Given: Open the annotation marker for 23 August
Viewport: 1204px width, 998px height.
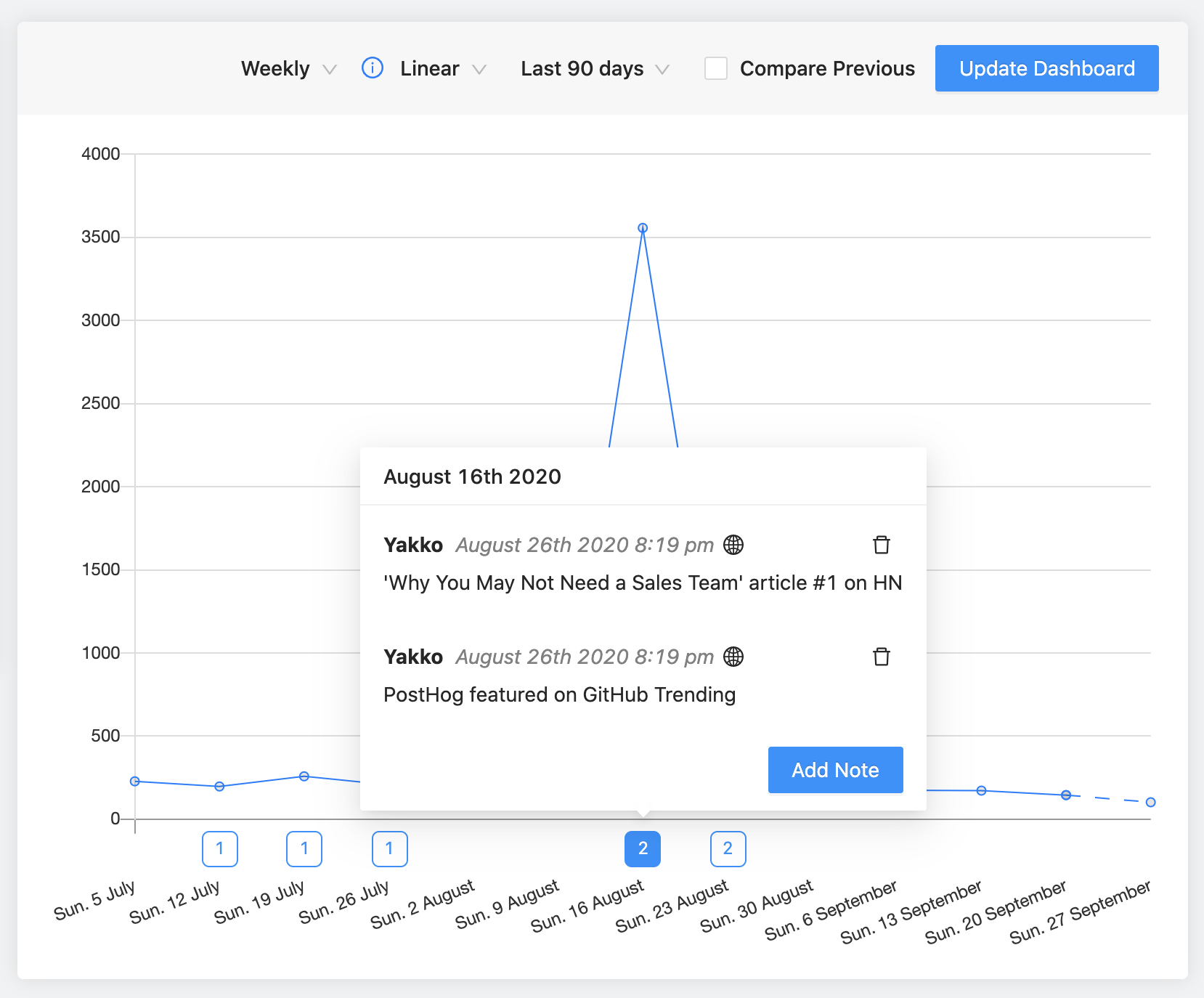Looking at the screenshot, I should coord(728,848).
